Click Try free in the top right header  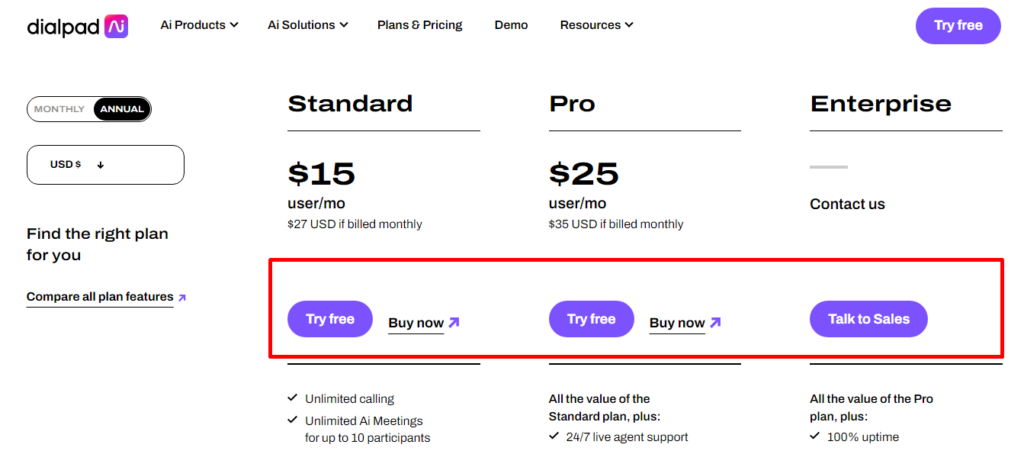(x=958, y=25)
